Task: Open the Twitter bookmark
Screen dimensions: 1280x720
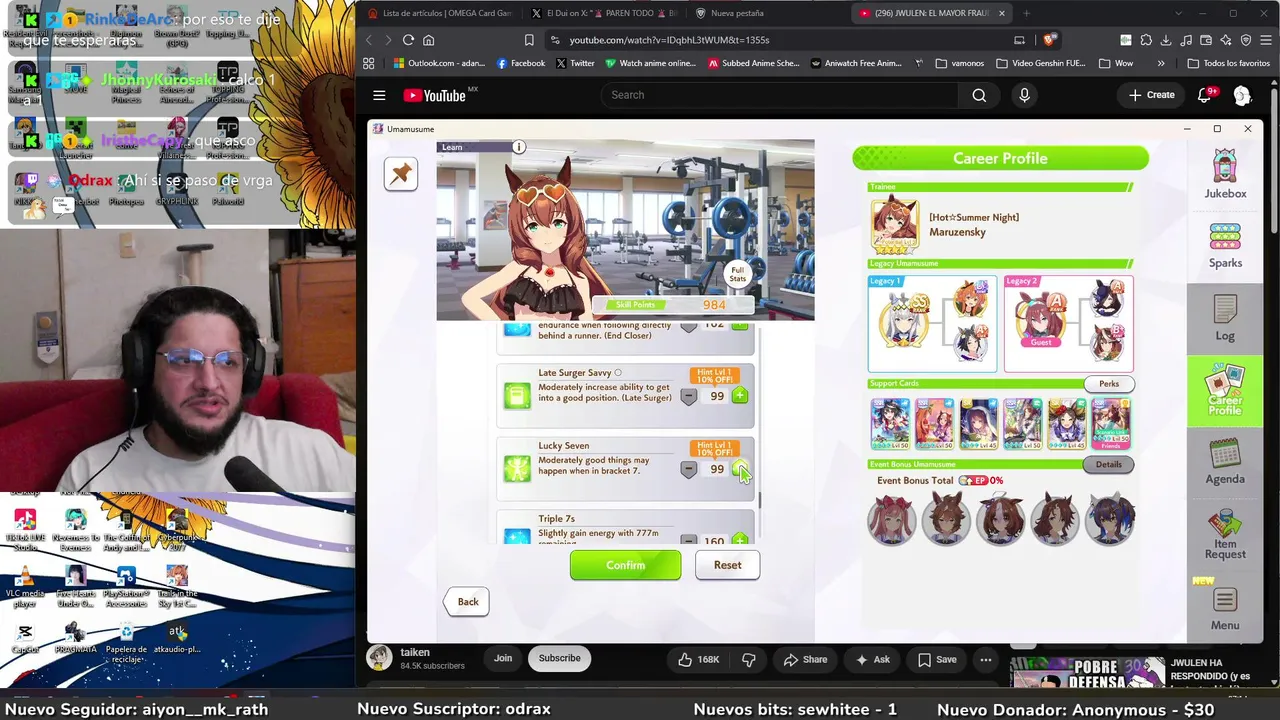Action: coord(576,63)
